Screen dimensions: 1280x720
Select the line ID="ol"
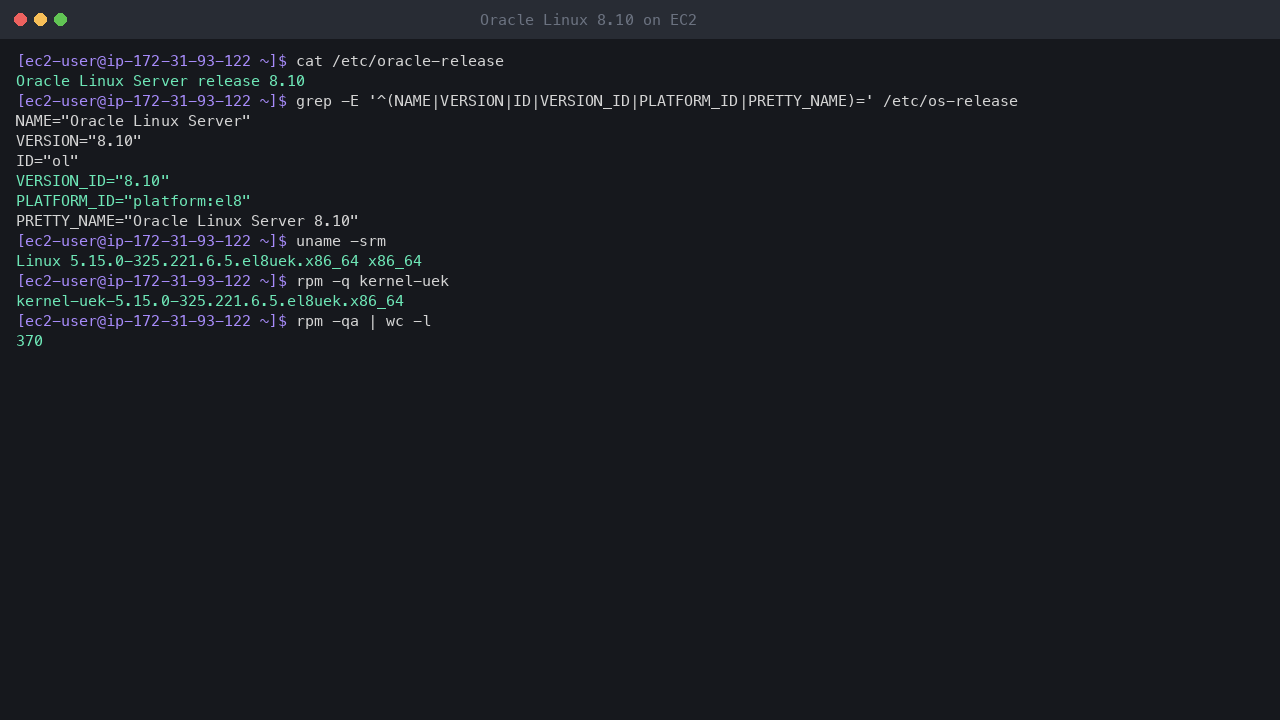pos(47,161)
